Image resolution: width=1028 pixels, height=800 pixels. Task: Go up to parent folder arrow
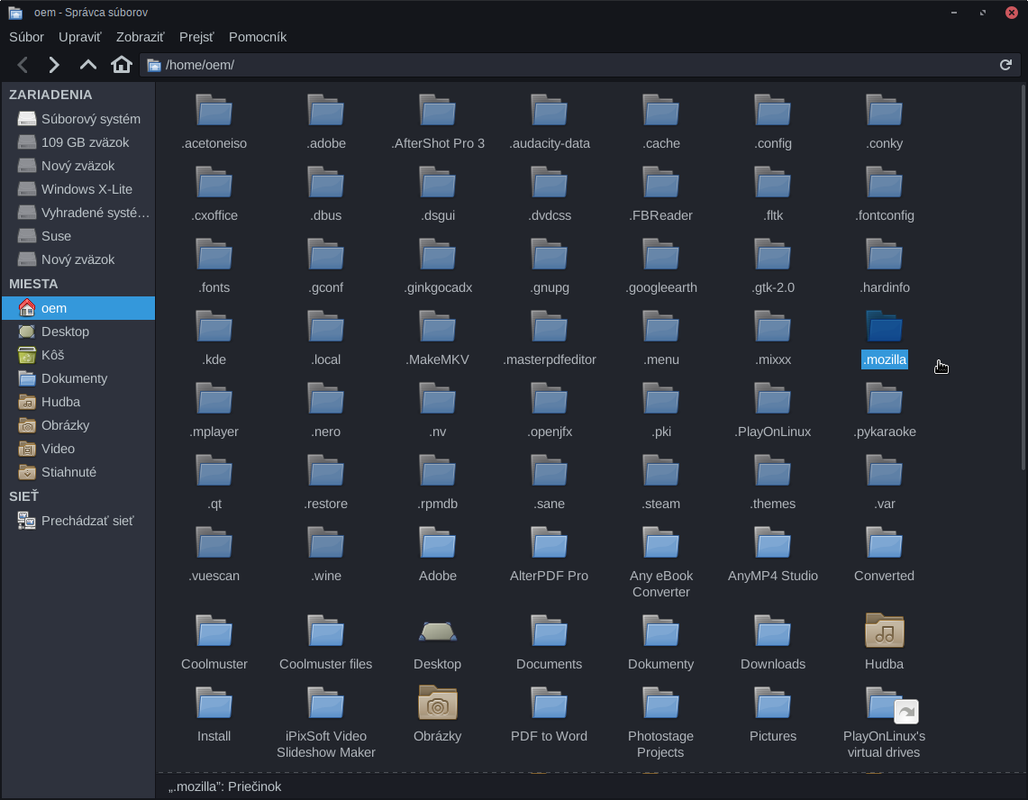click(x=88, y=65)
